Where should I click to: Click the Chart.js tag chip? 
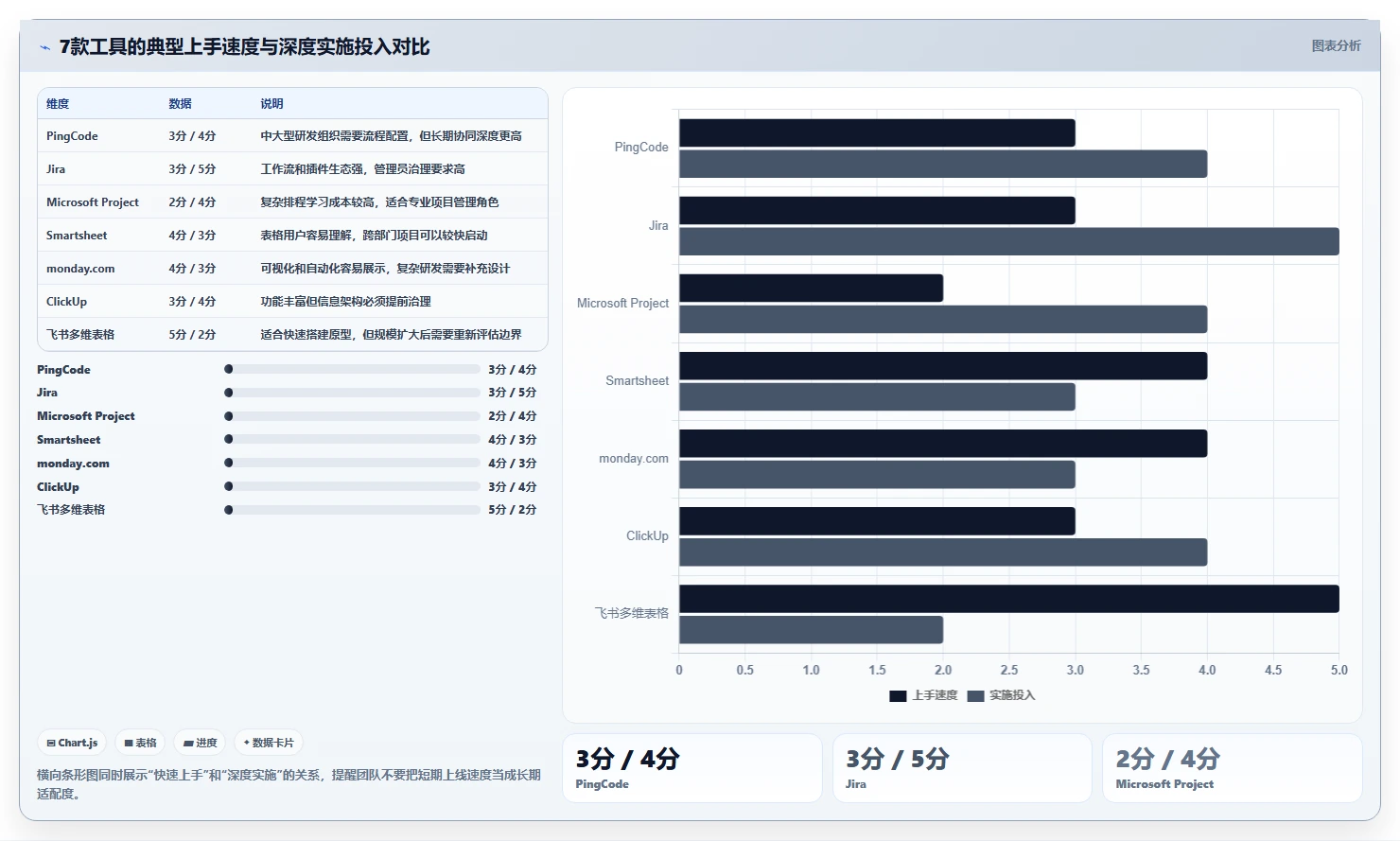pos(72,743)
